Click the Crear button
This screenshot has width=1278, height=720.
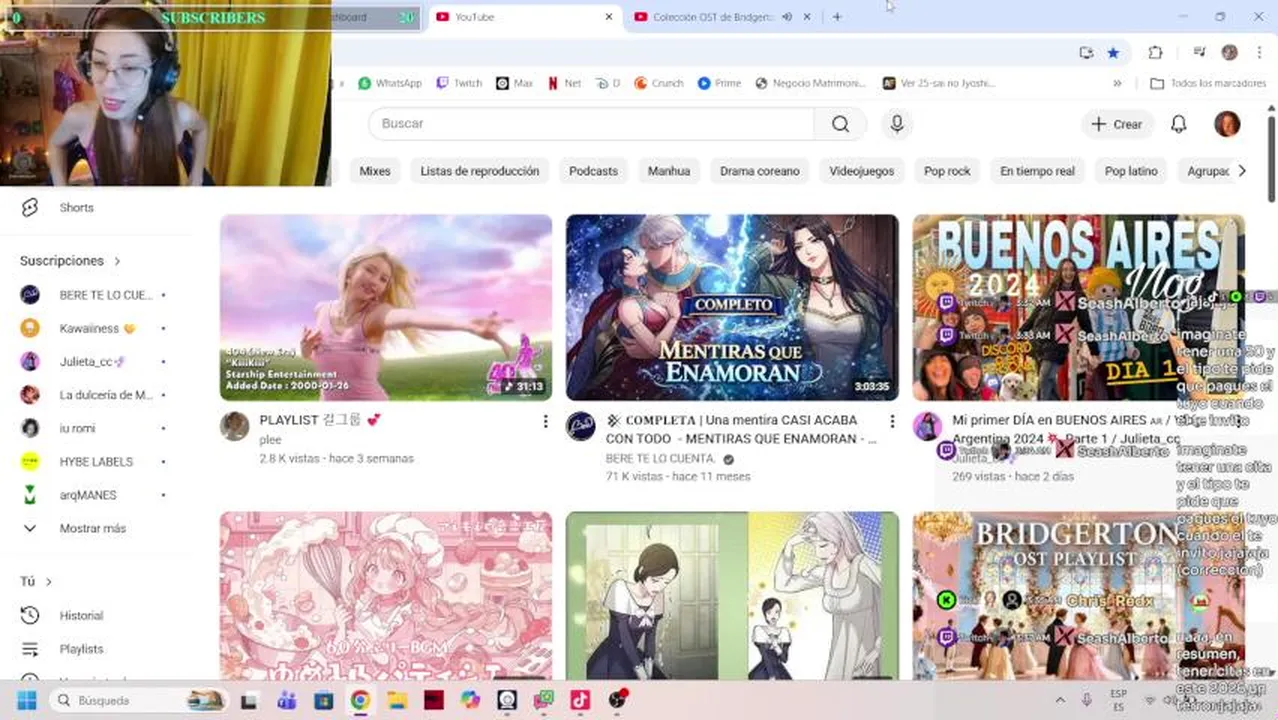tap(1117, 124)
